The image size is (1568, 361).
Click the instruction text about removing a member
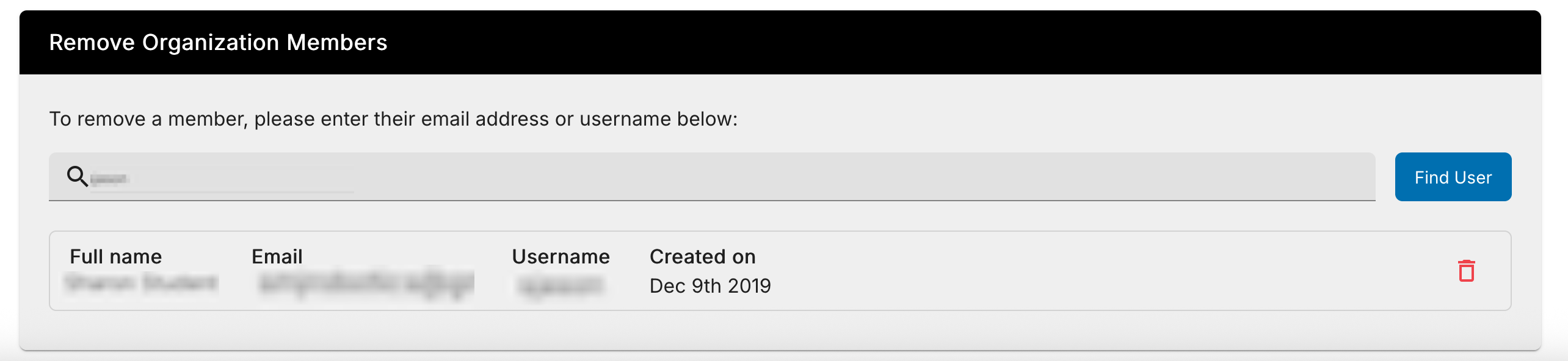pyautogui.click(x=393, y=119)
